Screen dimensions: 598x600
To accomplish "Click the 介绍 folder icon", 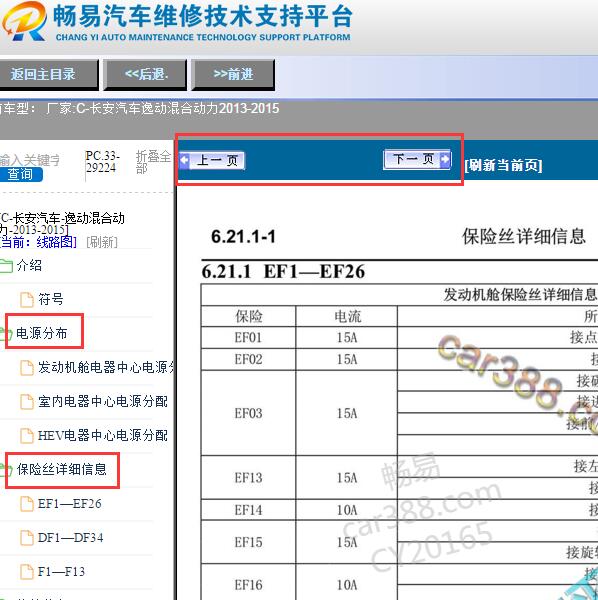I will tap(6, 266).
